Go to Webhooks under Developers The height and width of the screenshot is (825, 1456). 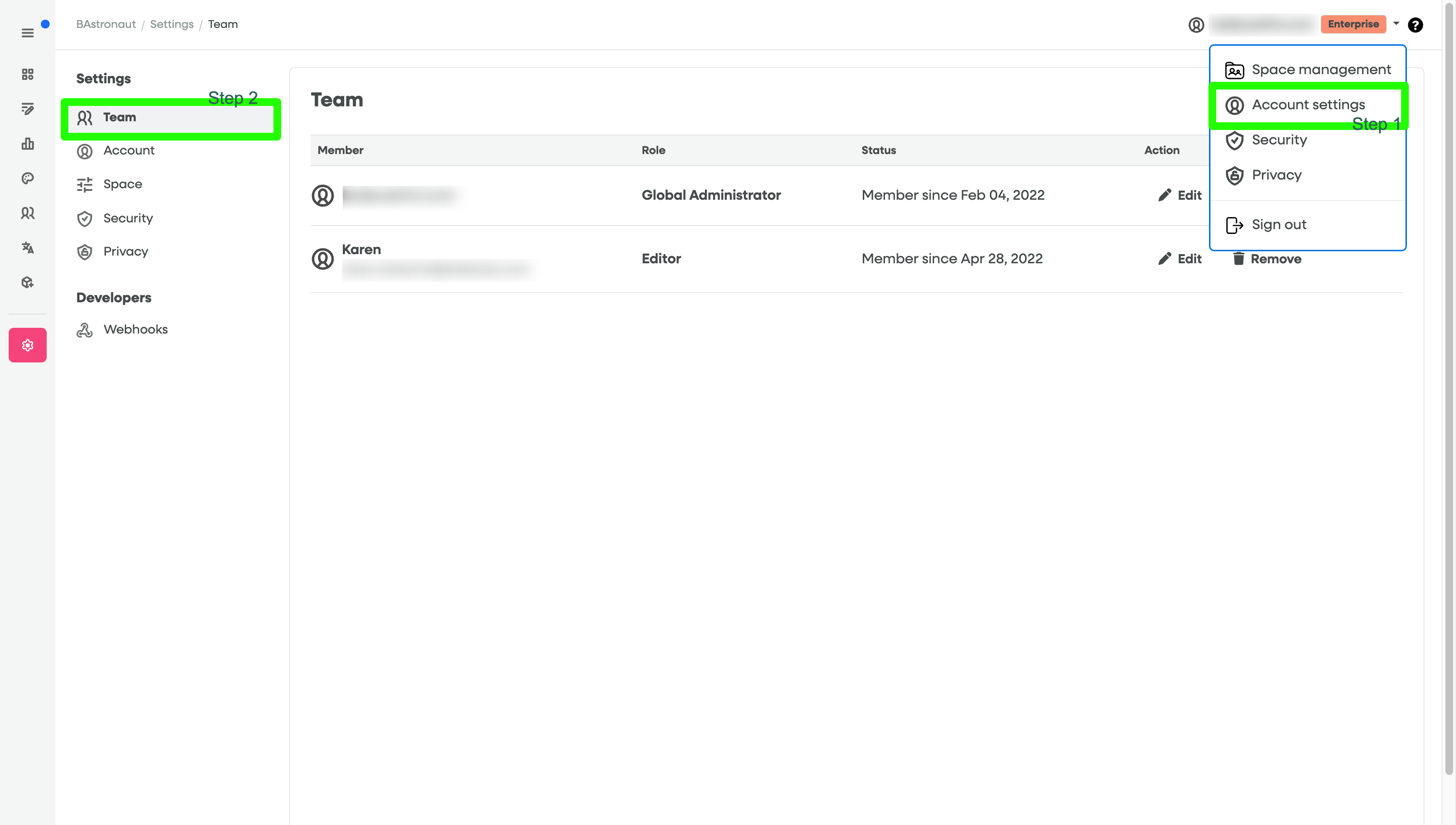pyautogui.click(x=135, y=330)
